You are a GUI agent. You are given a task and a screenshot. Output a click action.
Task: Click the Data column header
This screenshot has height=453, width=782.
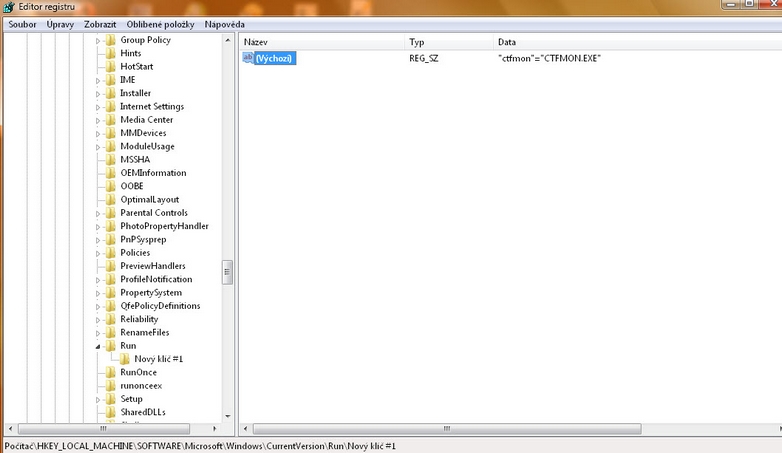coord(600,42)
